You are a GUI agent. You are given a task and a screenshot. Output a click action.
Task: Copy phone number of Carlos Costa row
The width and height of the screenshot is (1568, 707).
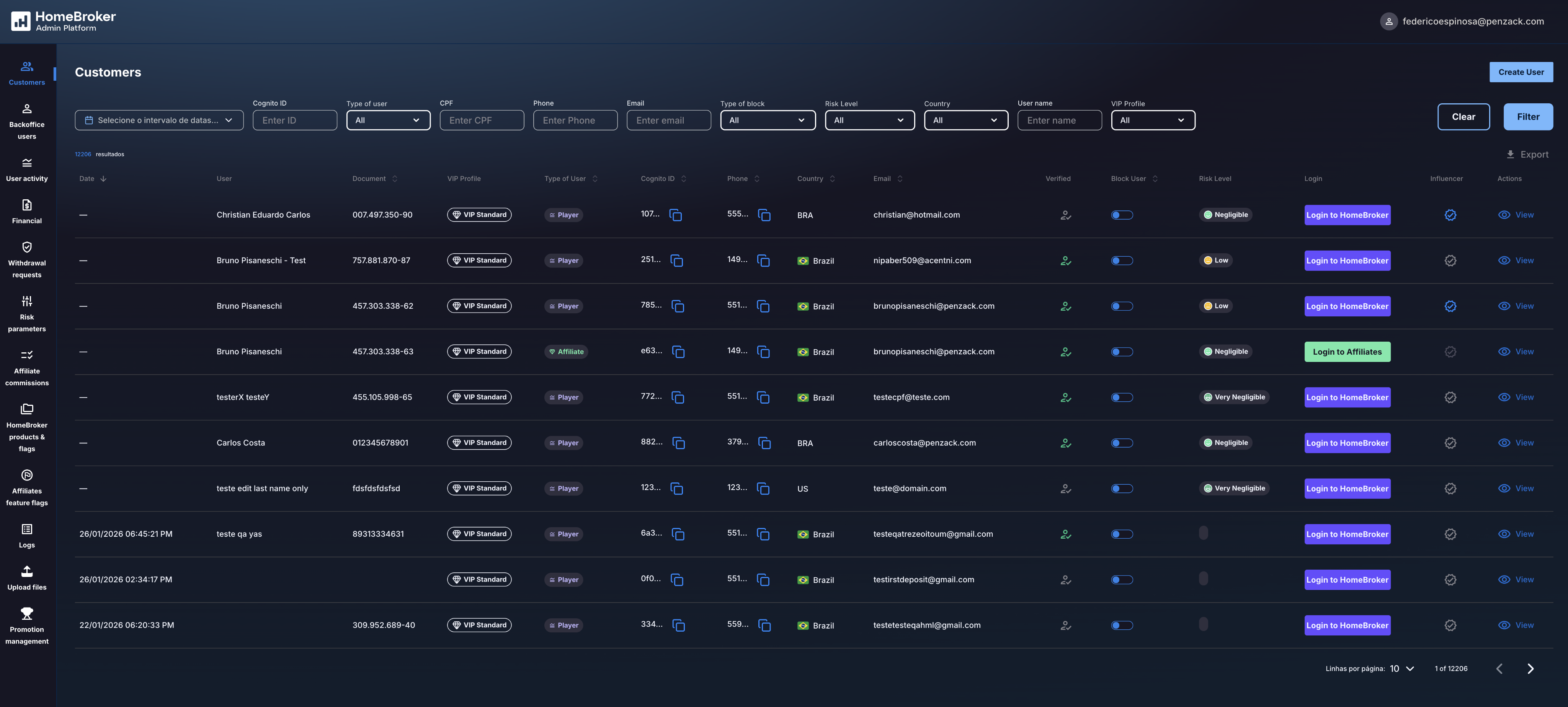(764, 443)
